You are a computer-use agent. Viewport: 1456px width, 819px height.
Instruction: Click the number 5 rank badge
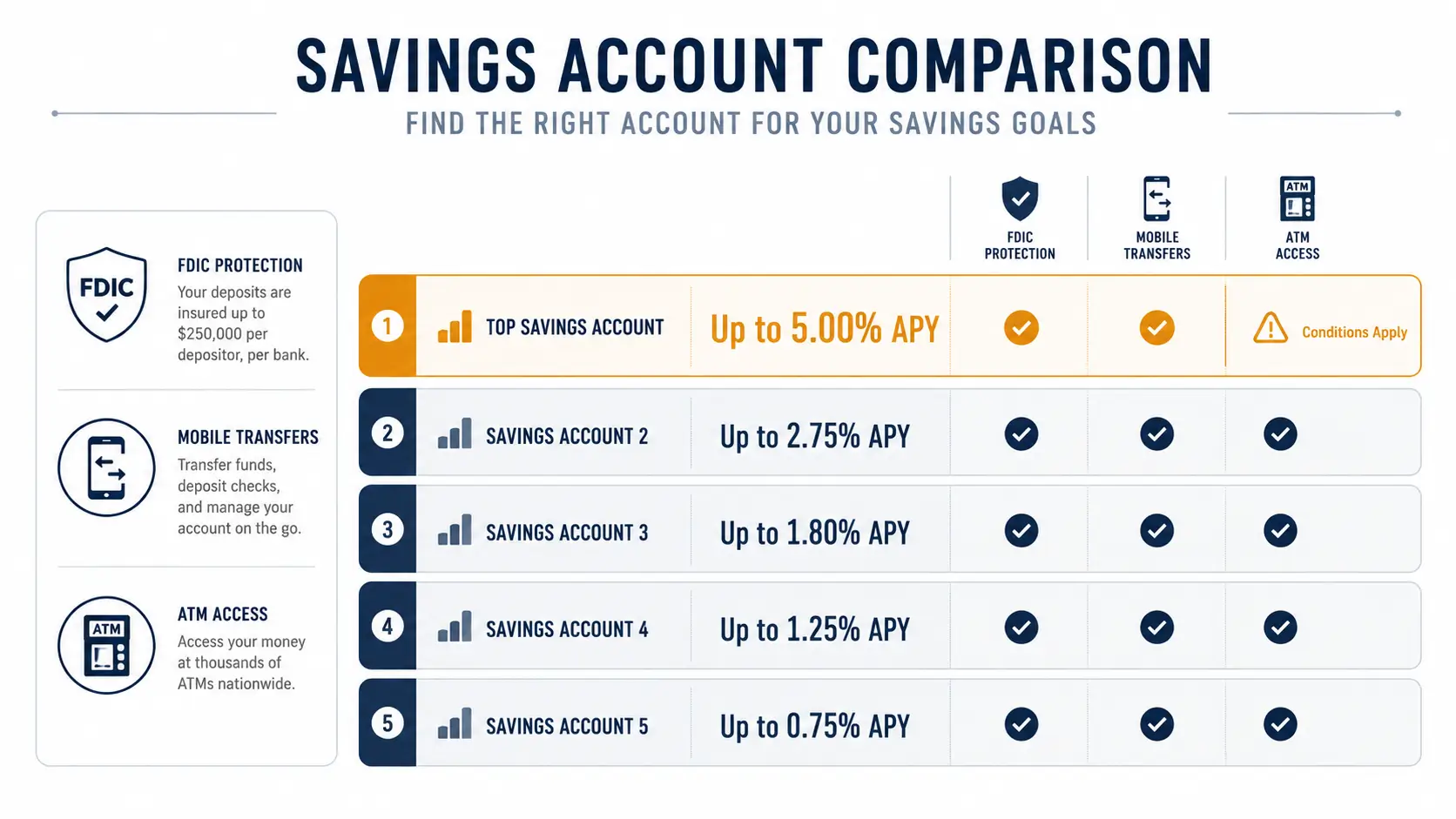388,723
